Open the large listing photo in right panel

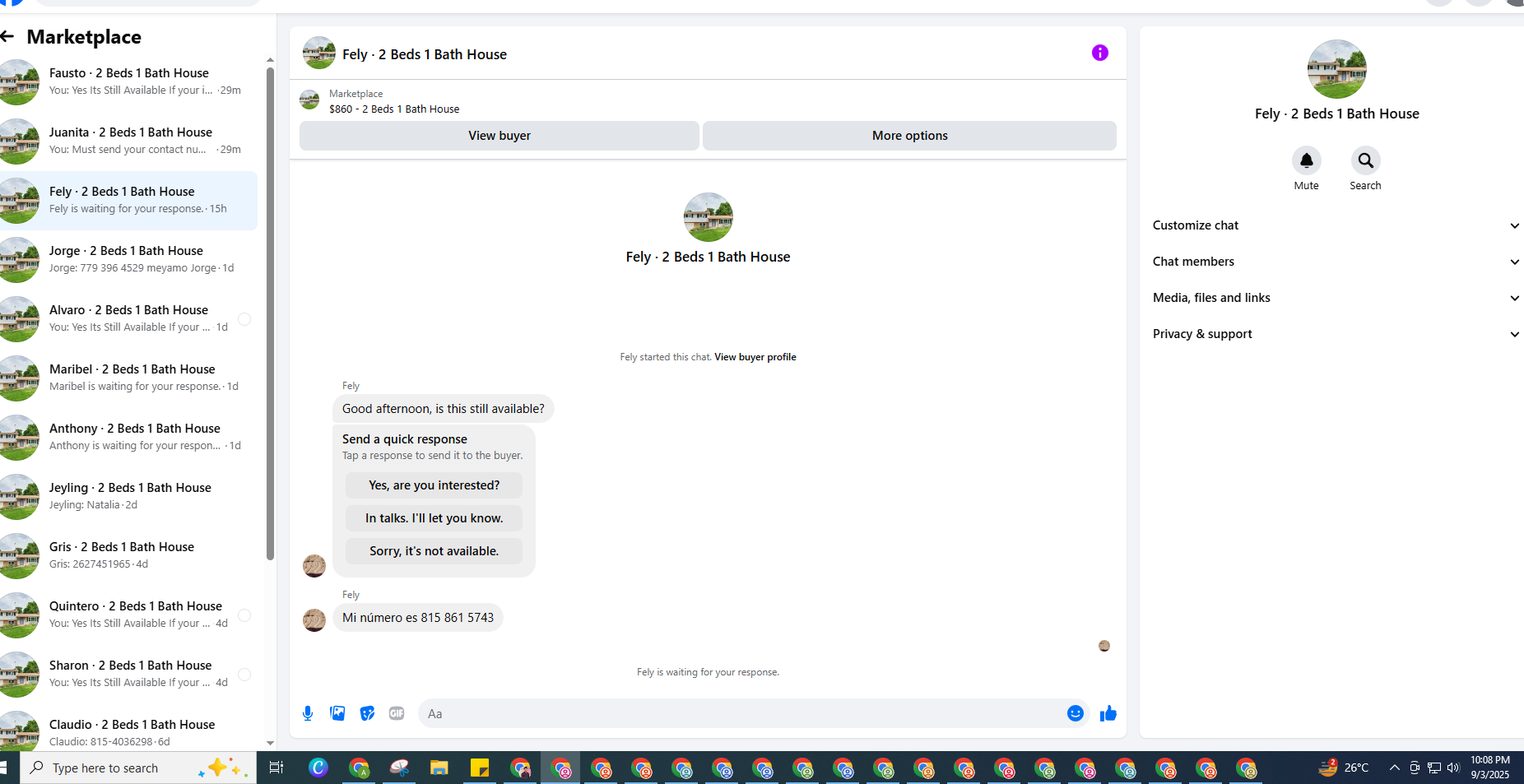(x=1336, y=69)
